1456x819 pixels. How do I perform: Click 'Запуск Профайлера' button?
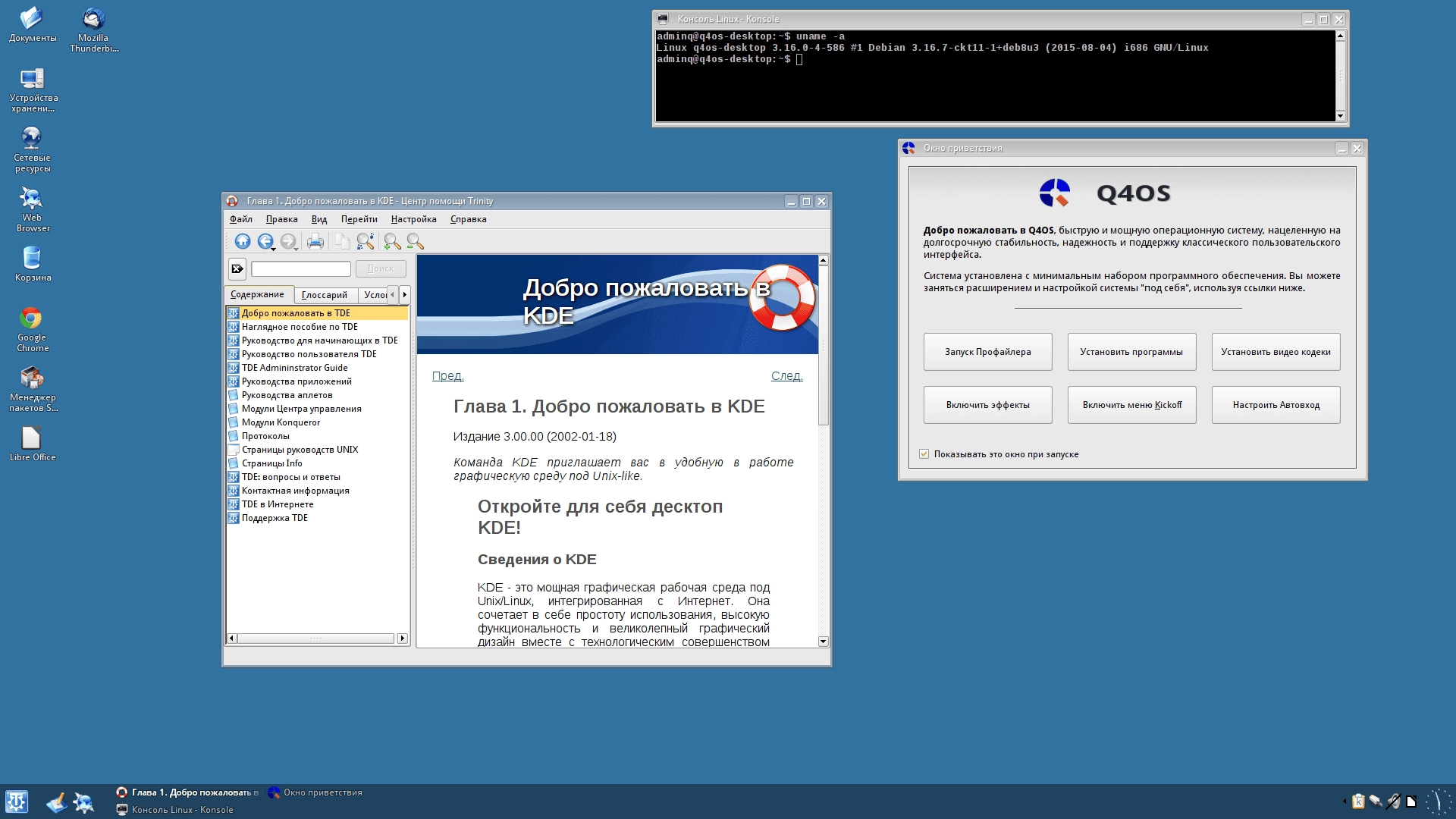[x=987, y=352]
